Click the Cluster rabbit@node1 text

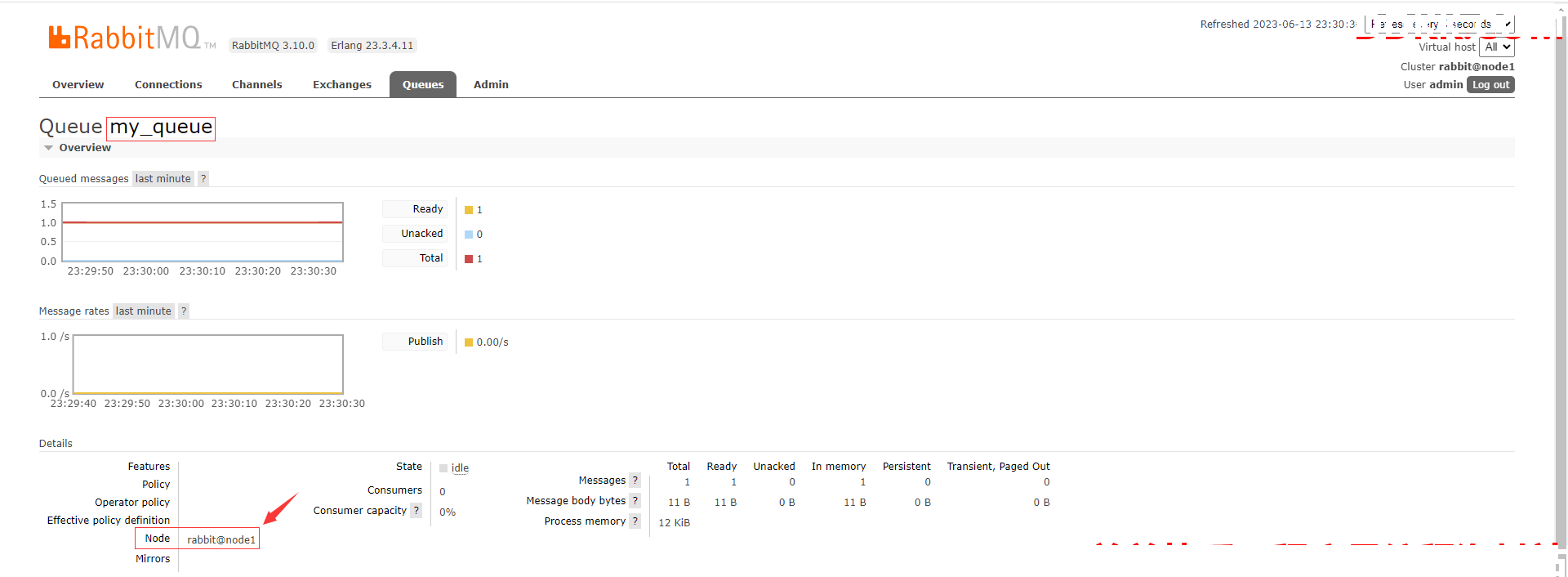[x=1458, y=67]
